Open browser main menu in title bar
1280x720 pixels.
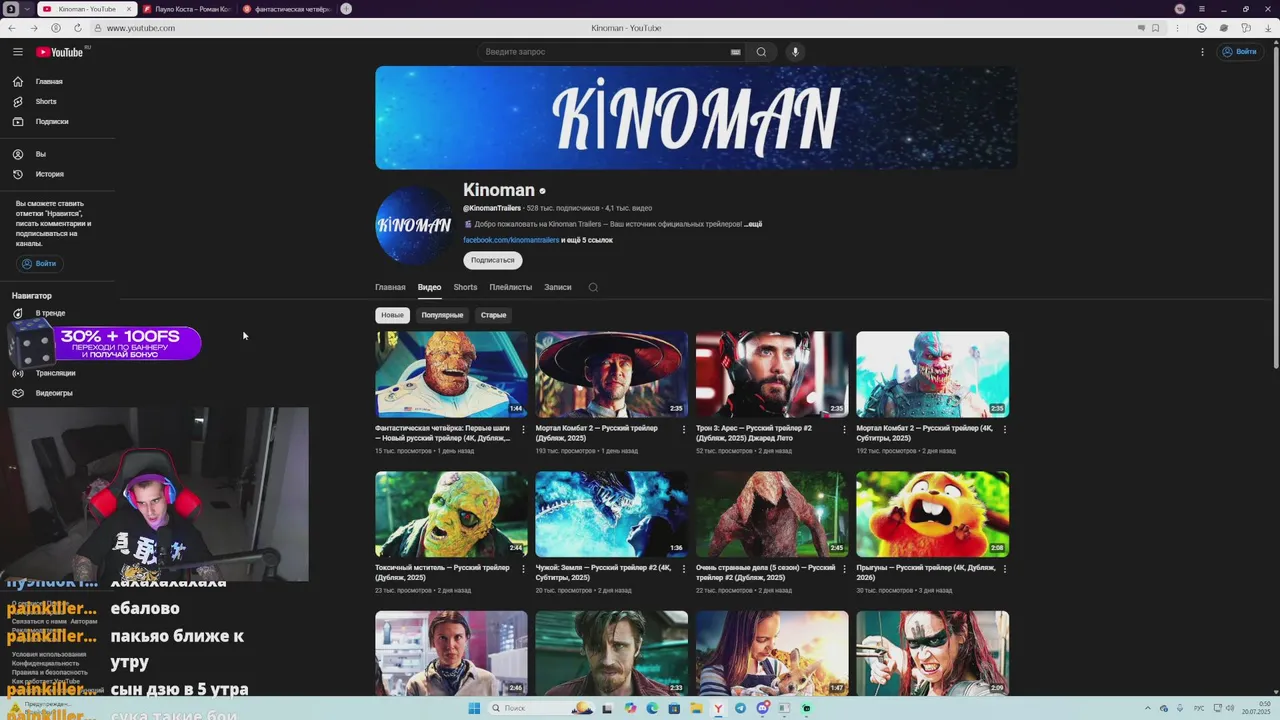point(1203,9)
